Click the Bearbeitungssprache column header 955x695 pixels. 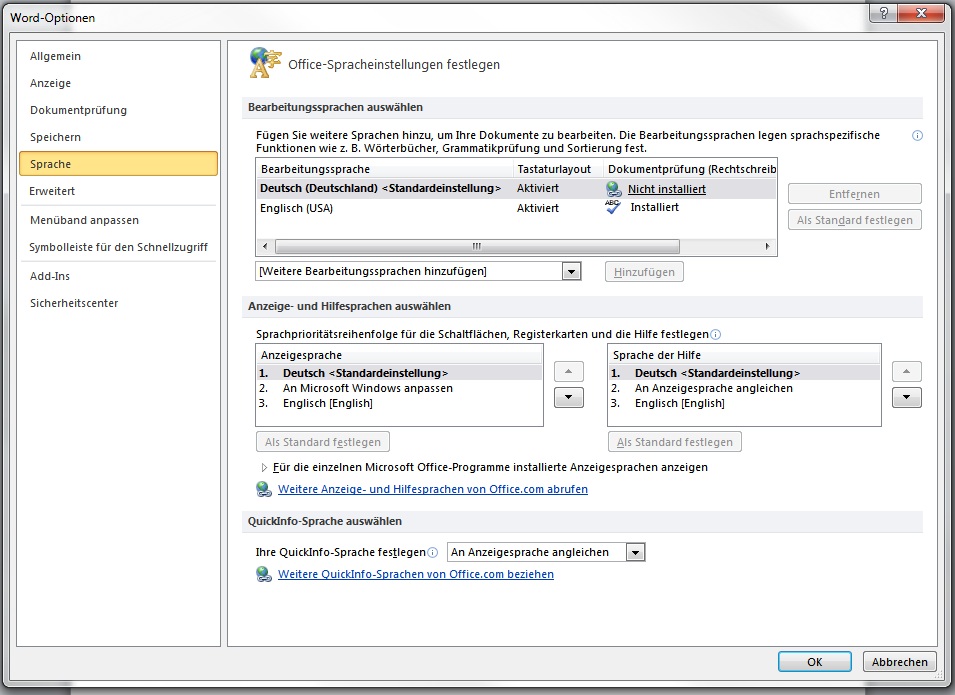click(x=385, y=169)
